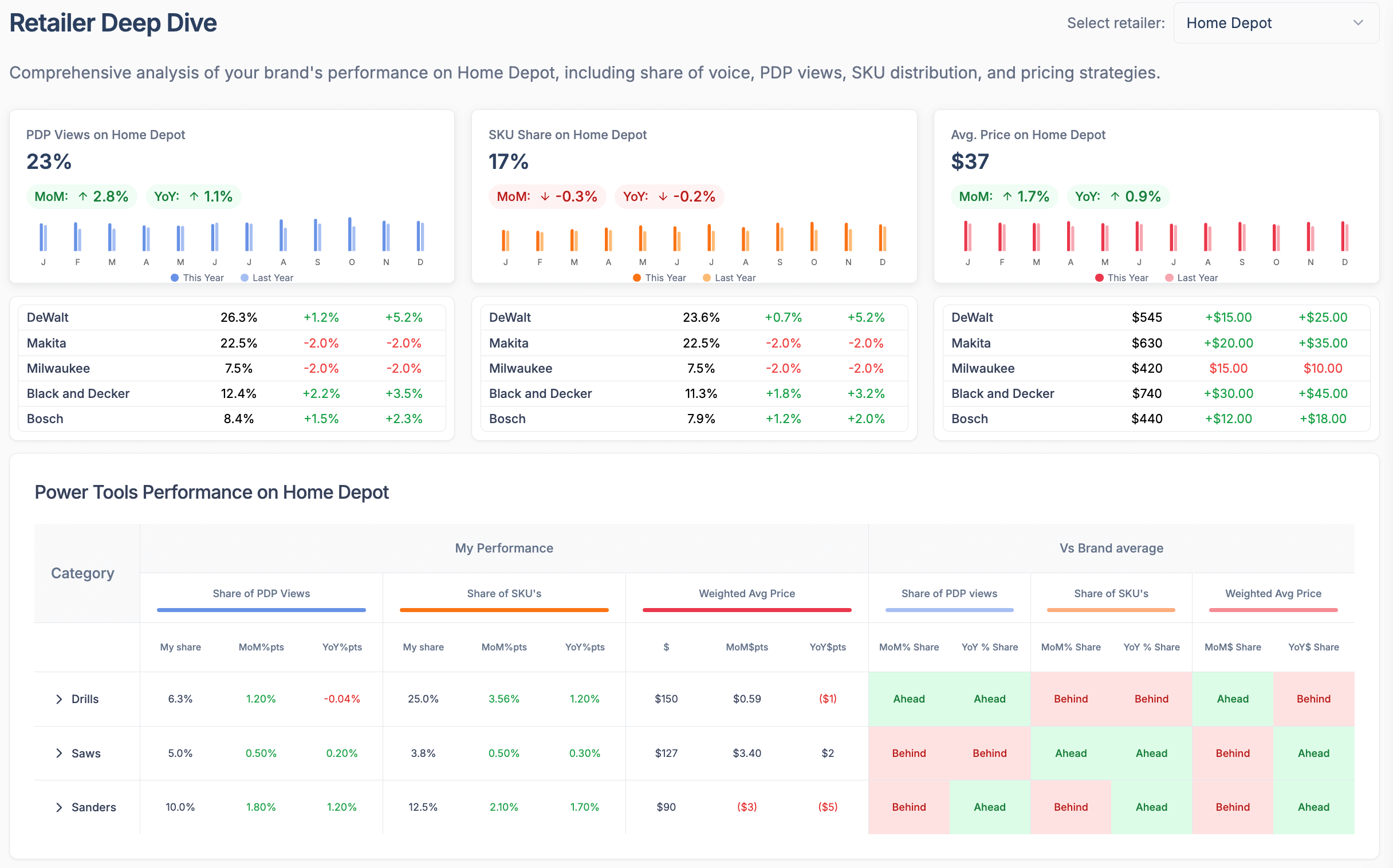This screenshot has width=1393, height=868.
Task: Click the MoM up-arrow badge on PDP Views card
Action: pos(81,196)
